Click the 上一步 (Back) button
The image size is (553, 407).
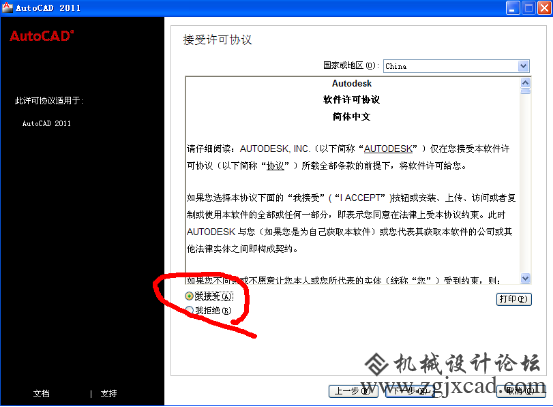(x=353, y=391)
